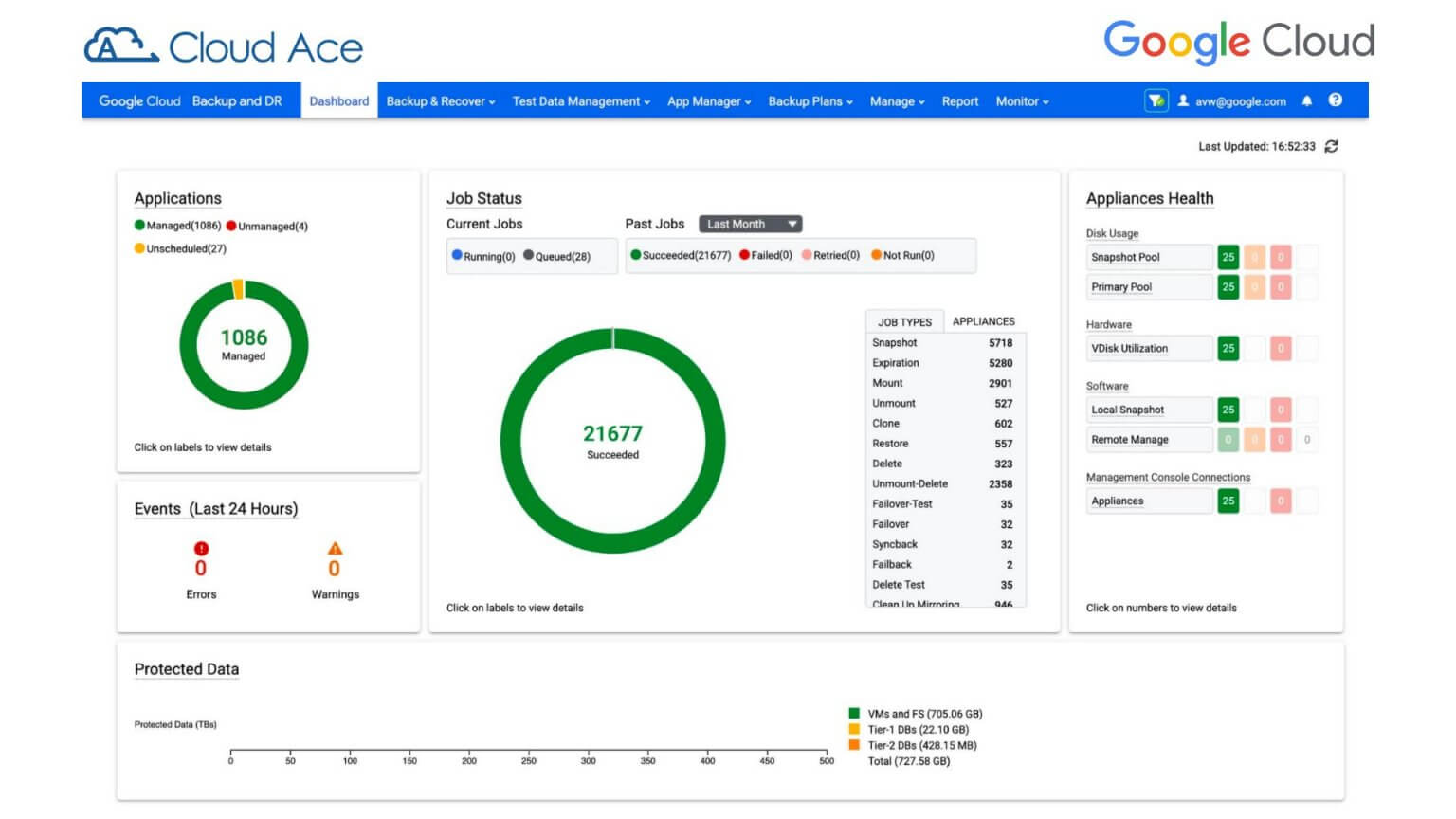Click the help question mark icon

tap(1336, 100)
